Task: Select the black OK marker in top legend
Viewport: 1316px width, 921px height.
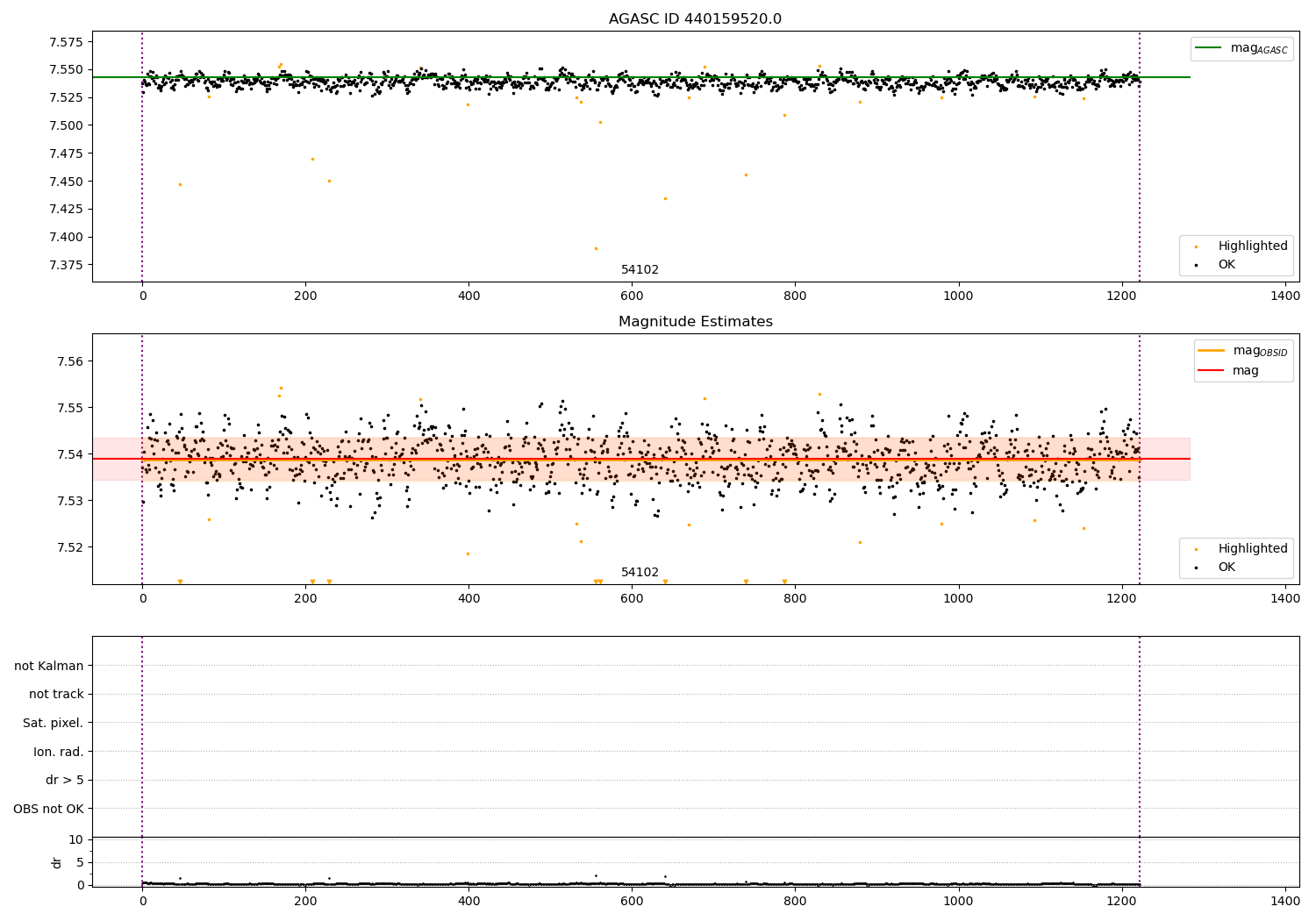Action: coord(1197,265)
